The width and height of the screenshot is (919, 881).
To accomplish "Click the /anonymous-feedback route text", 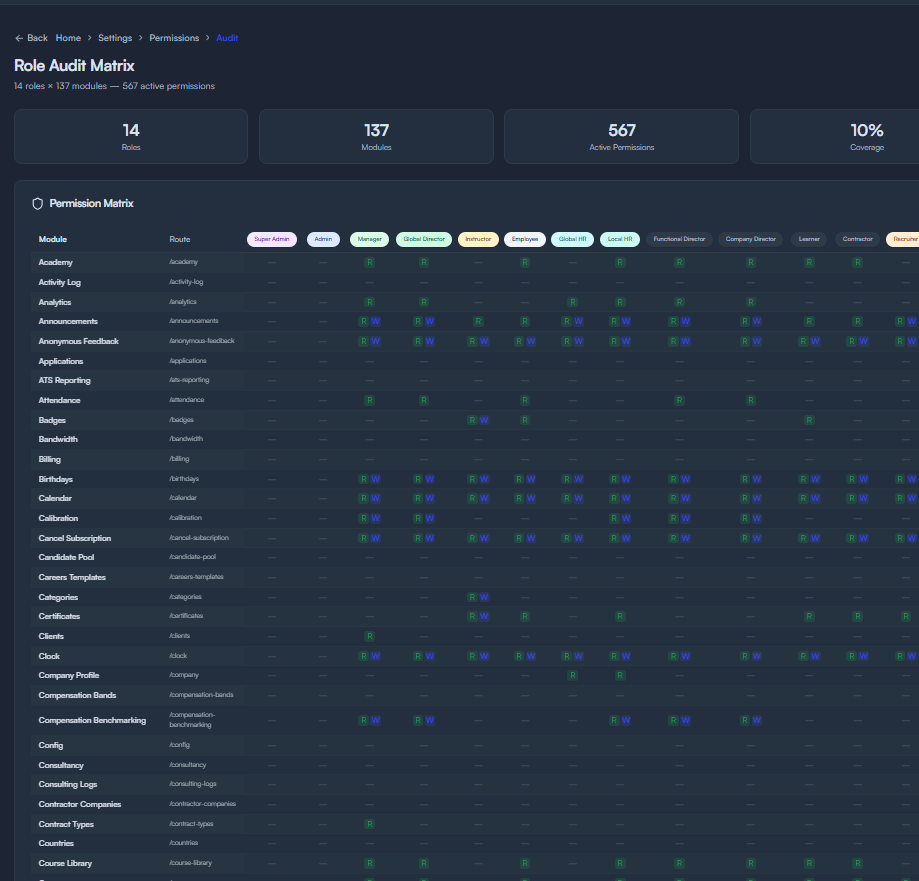I will [x=202, y=341].
